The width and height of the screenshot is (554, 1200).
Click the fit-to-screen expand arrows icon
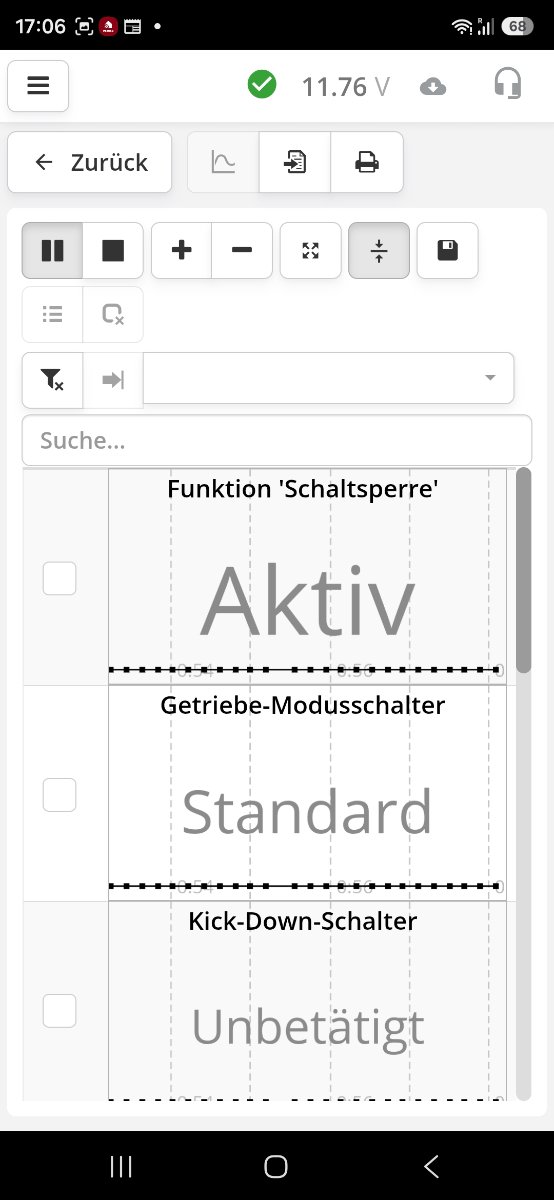[311, 250]
